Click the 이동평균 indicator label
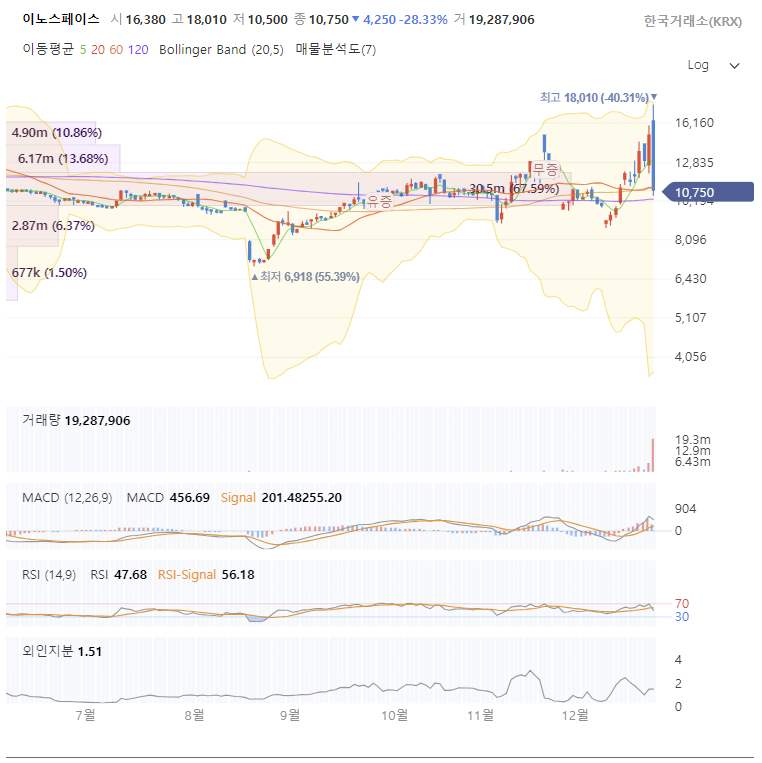This screenshot has width=762, height=763. [48, 49]
